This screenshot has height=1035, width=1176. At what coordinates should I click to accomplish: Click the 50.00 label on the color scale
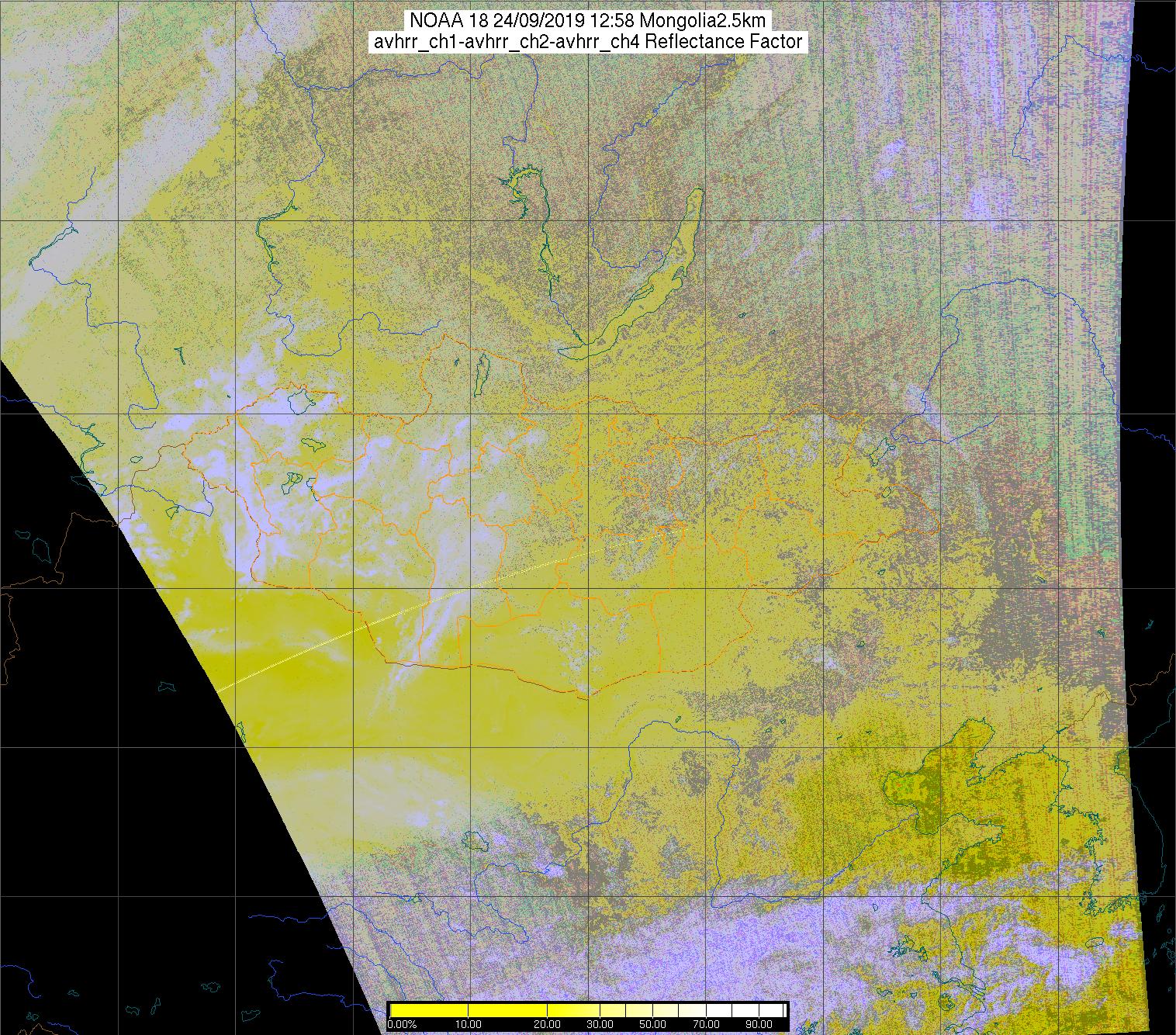(653, 1024)
